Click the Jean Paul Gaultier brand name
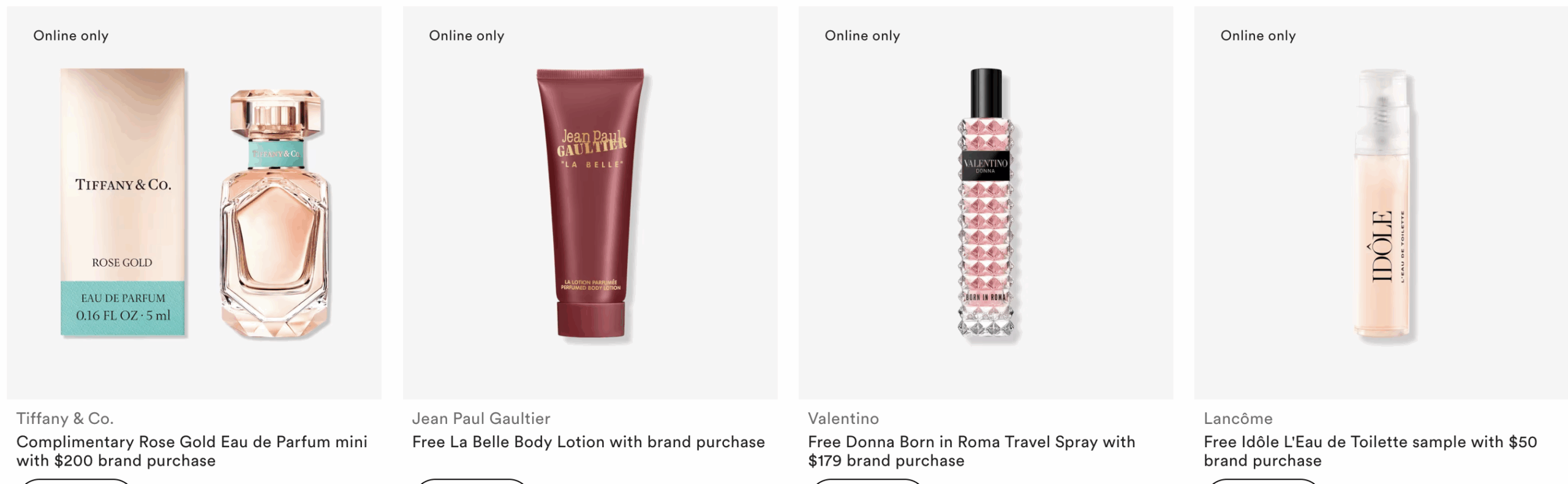The height and width of the screenshot is (484, 1568). 481,418
